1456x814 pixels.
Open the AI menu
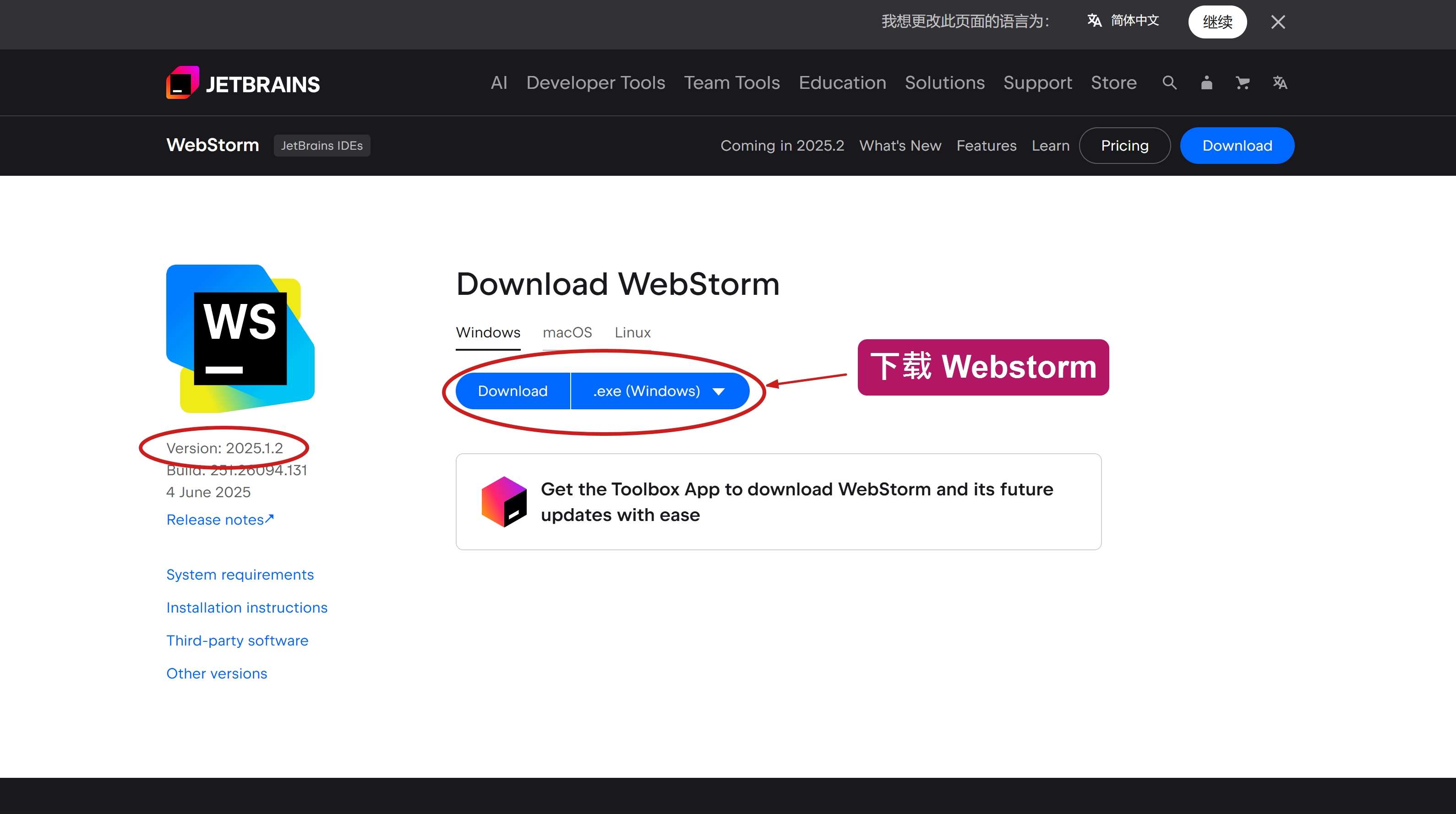pos(499,83)
